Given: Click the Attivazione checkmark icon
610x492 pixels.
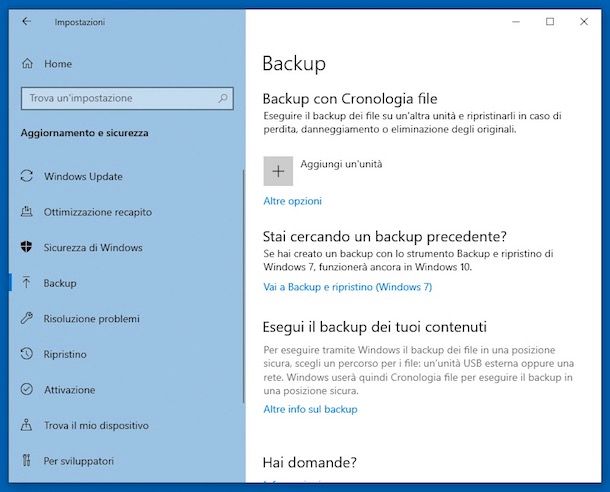Looking at the screenshot, I should [26, 389].
